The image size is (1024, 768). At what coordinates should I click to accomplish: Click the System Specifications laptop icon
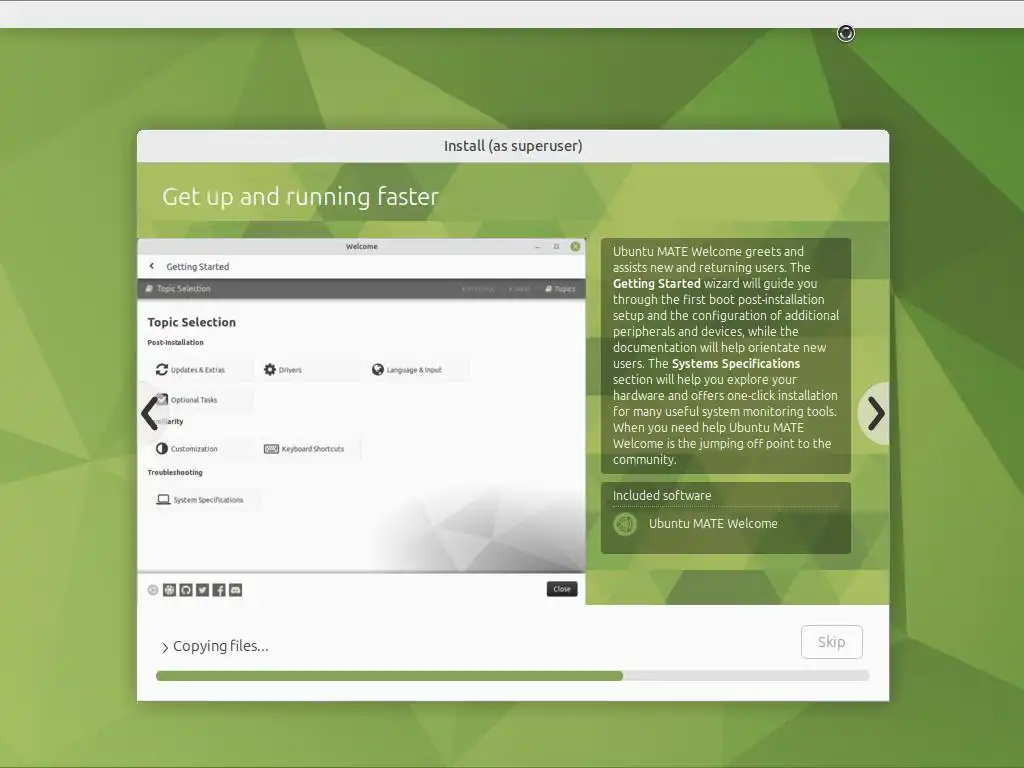click(x=163, y=500)
